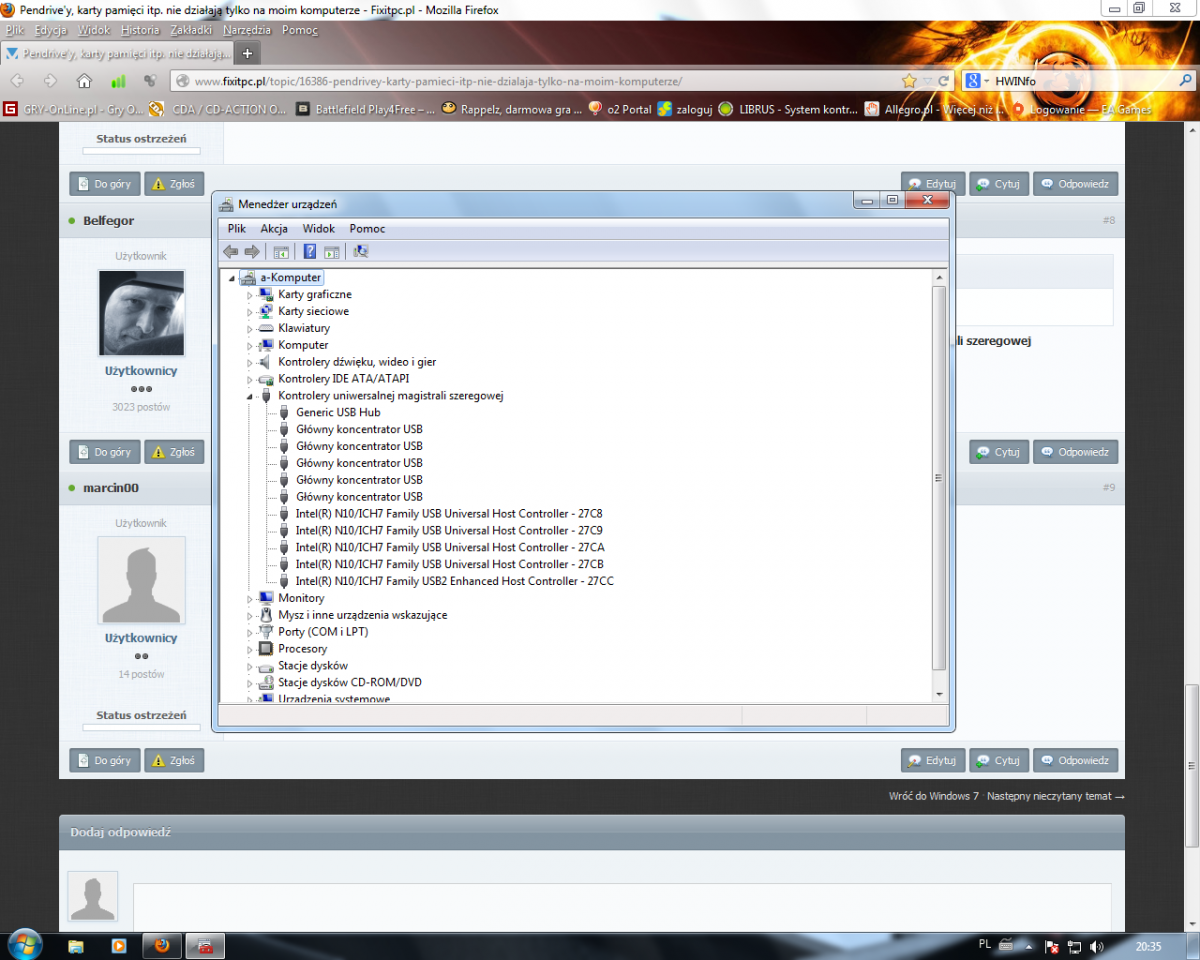Click the Forward arrow in Device Manager toolbar

pyautogui.click(x=252, y=252)
